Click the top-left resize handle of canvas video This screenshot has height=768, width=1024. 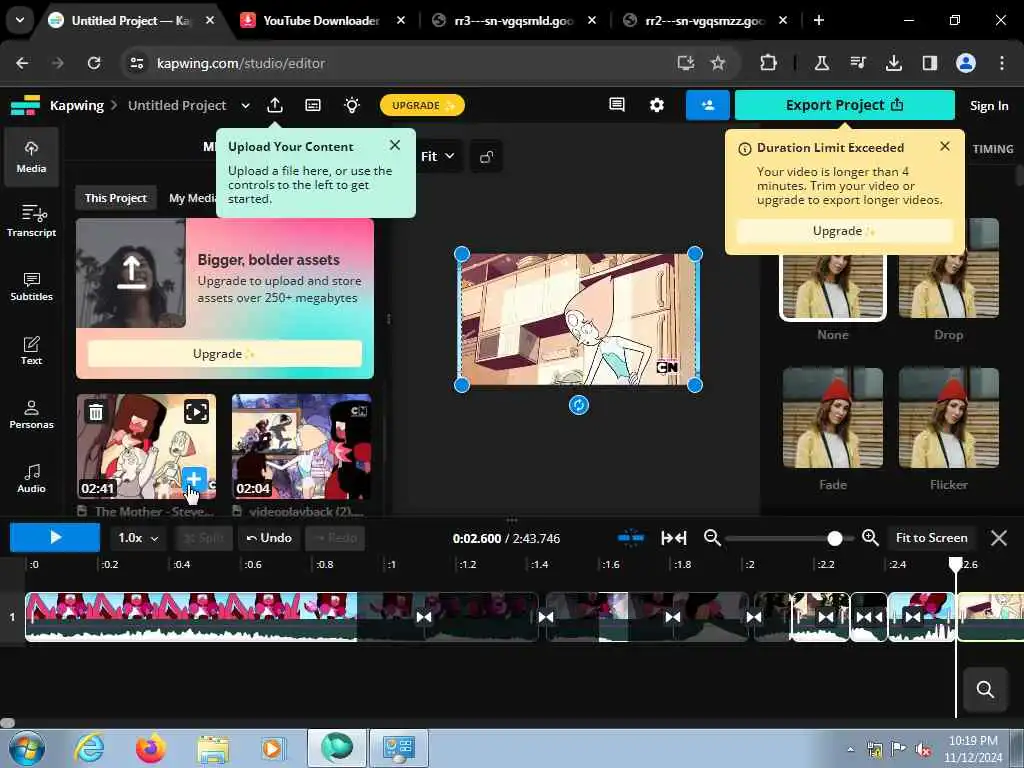[462, 254]
